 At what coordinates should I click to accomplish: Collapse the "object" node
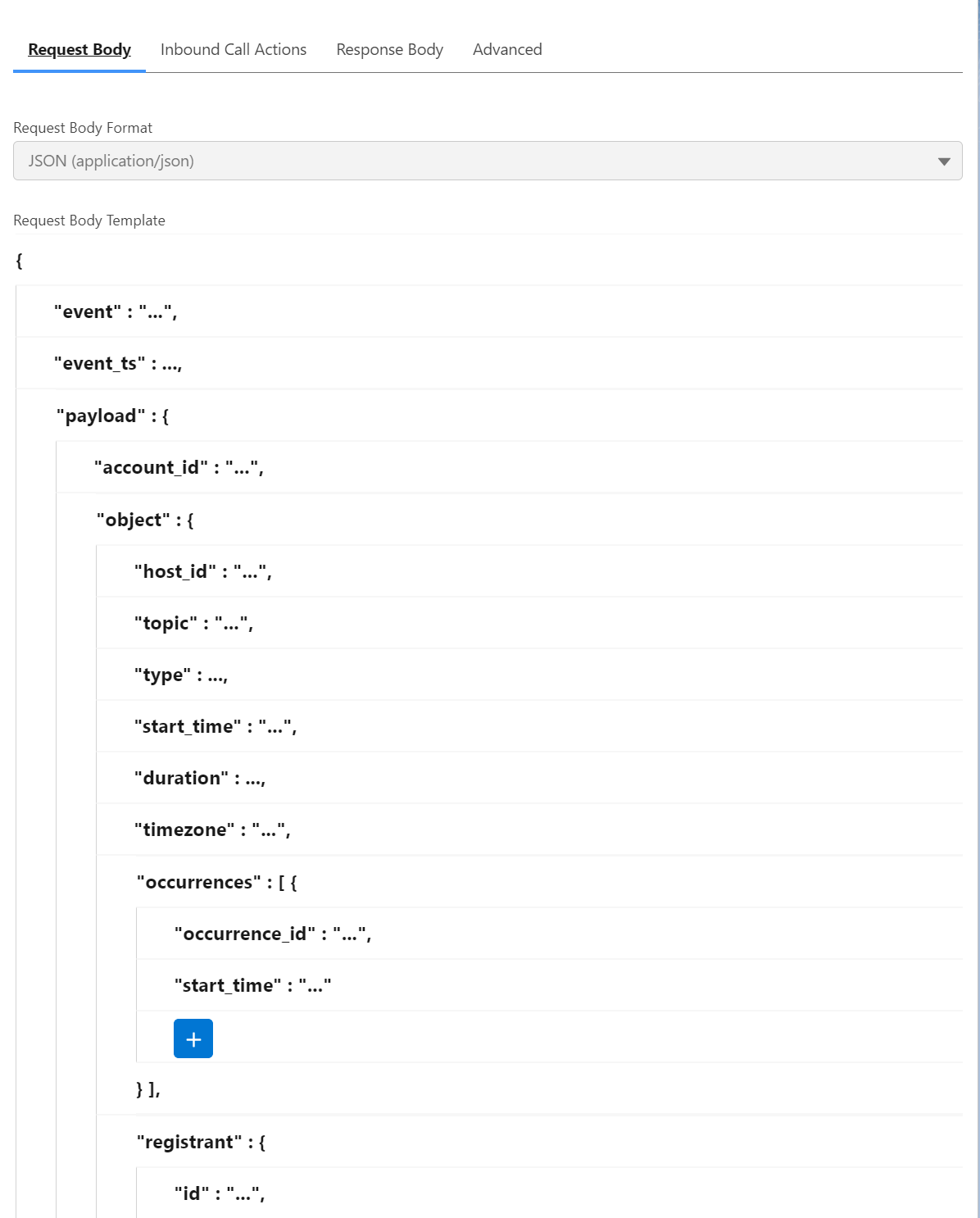tap(145, 520)
